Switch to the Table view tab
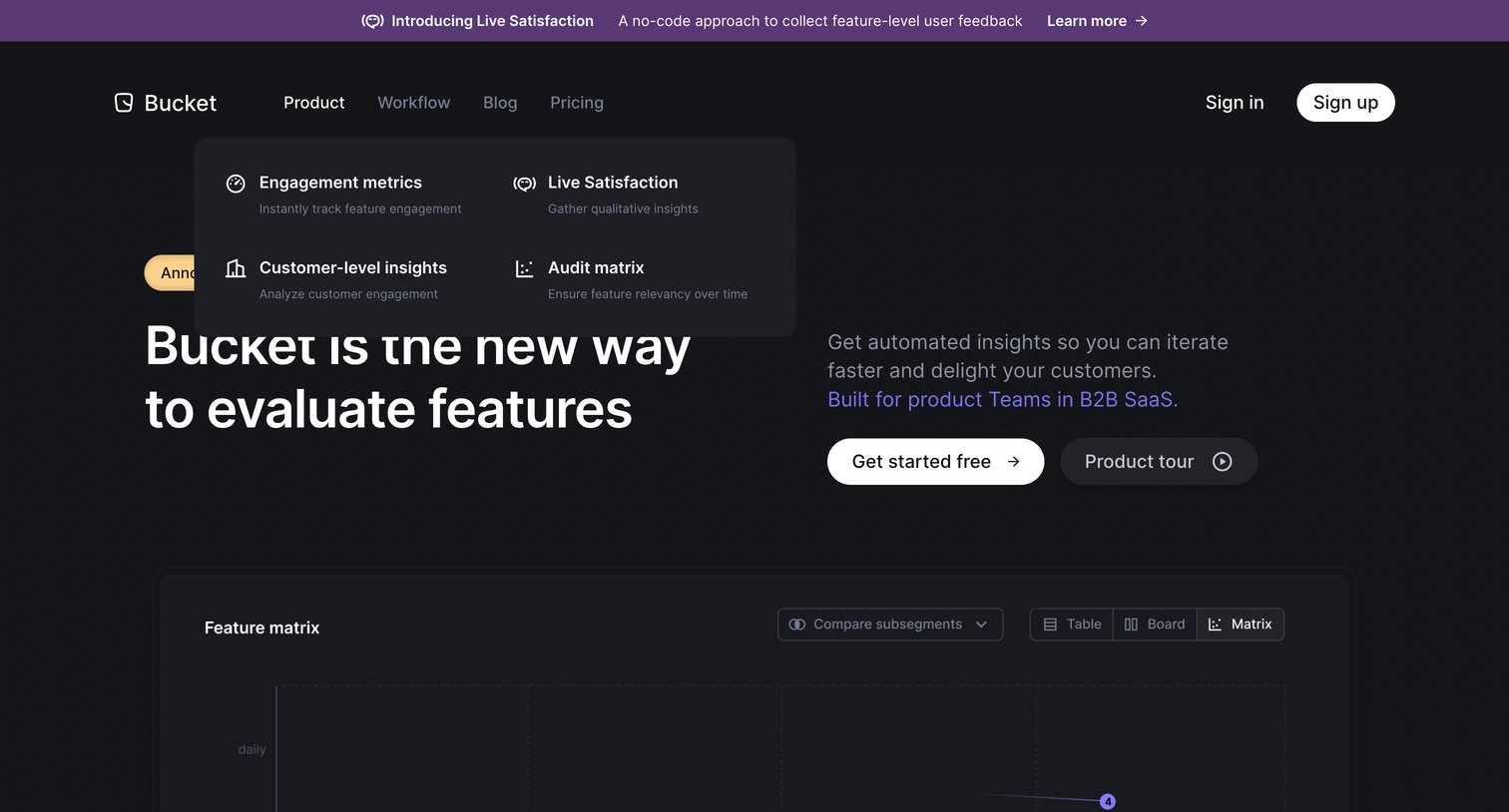 click(x=1072, y=624)
